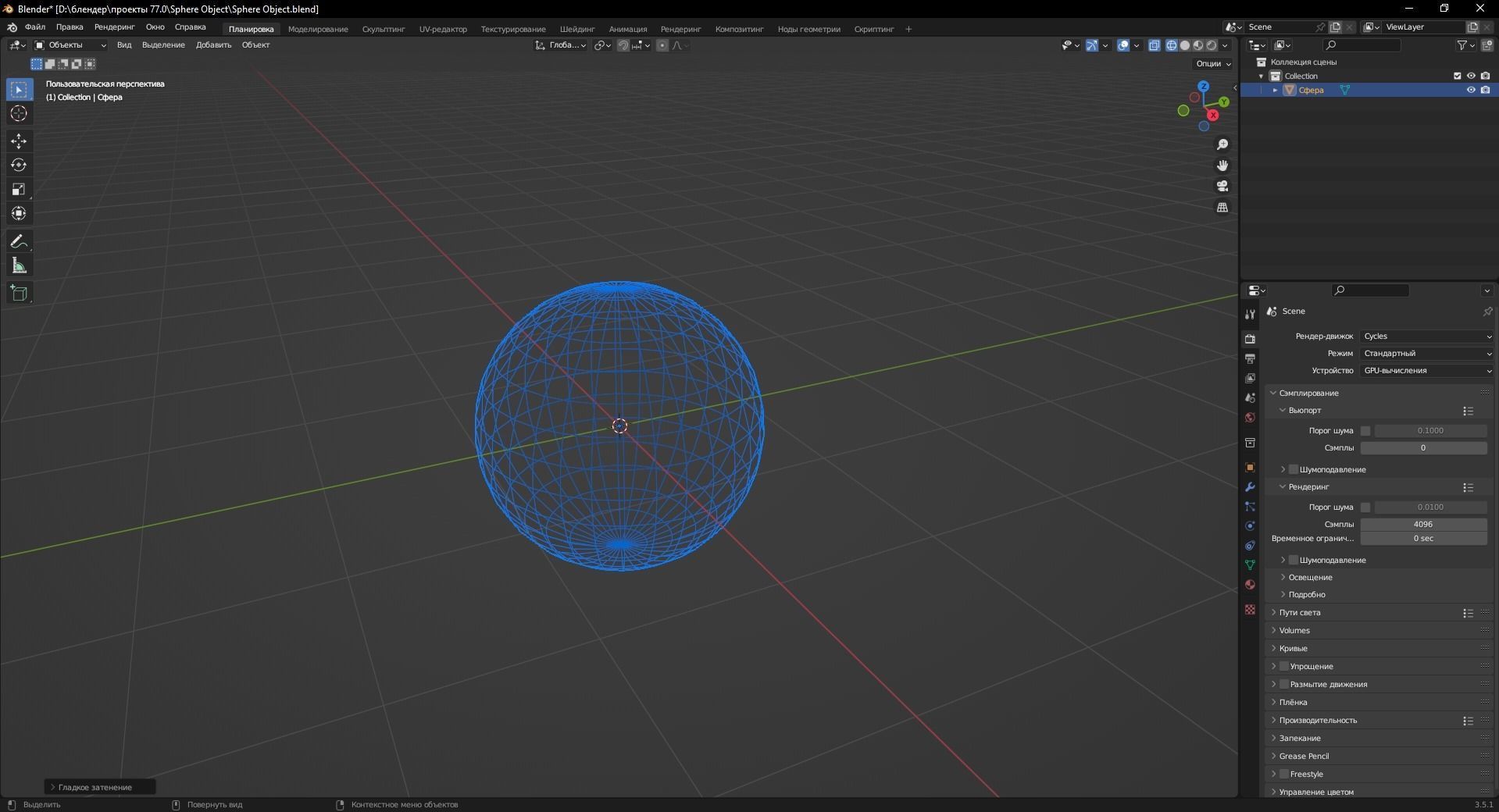Select the Rotate tool in the toolbar
The height and width of the screenshot is (812, 1499).
click(18, 165)
